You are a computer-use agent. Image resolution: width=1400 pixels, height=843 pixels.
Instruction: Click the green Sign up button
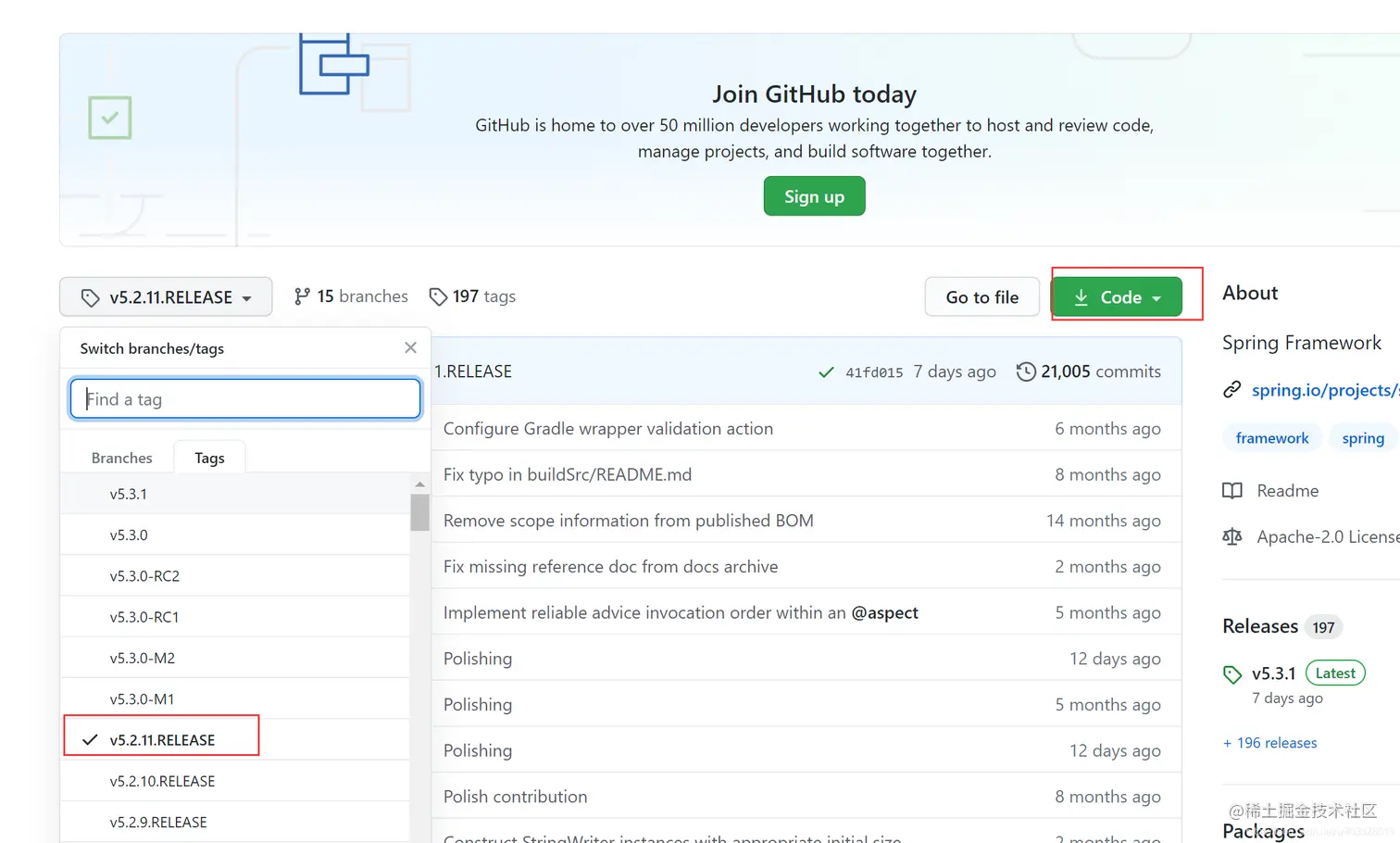coord(814,196)
